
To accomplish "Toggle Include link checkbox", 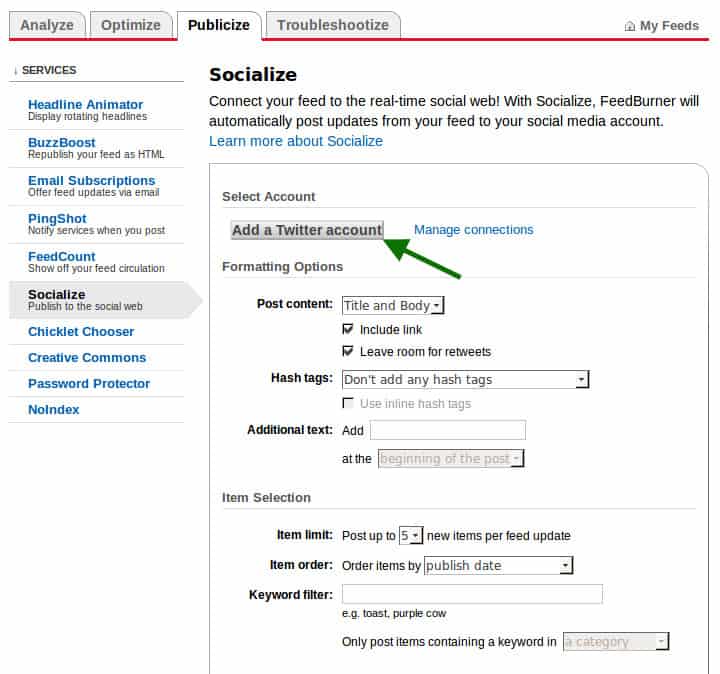I will [x=348, y=329].
